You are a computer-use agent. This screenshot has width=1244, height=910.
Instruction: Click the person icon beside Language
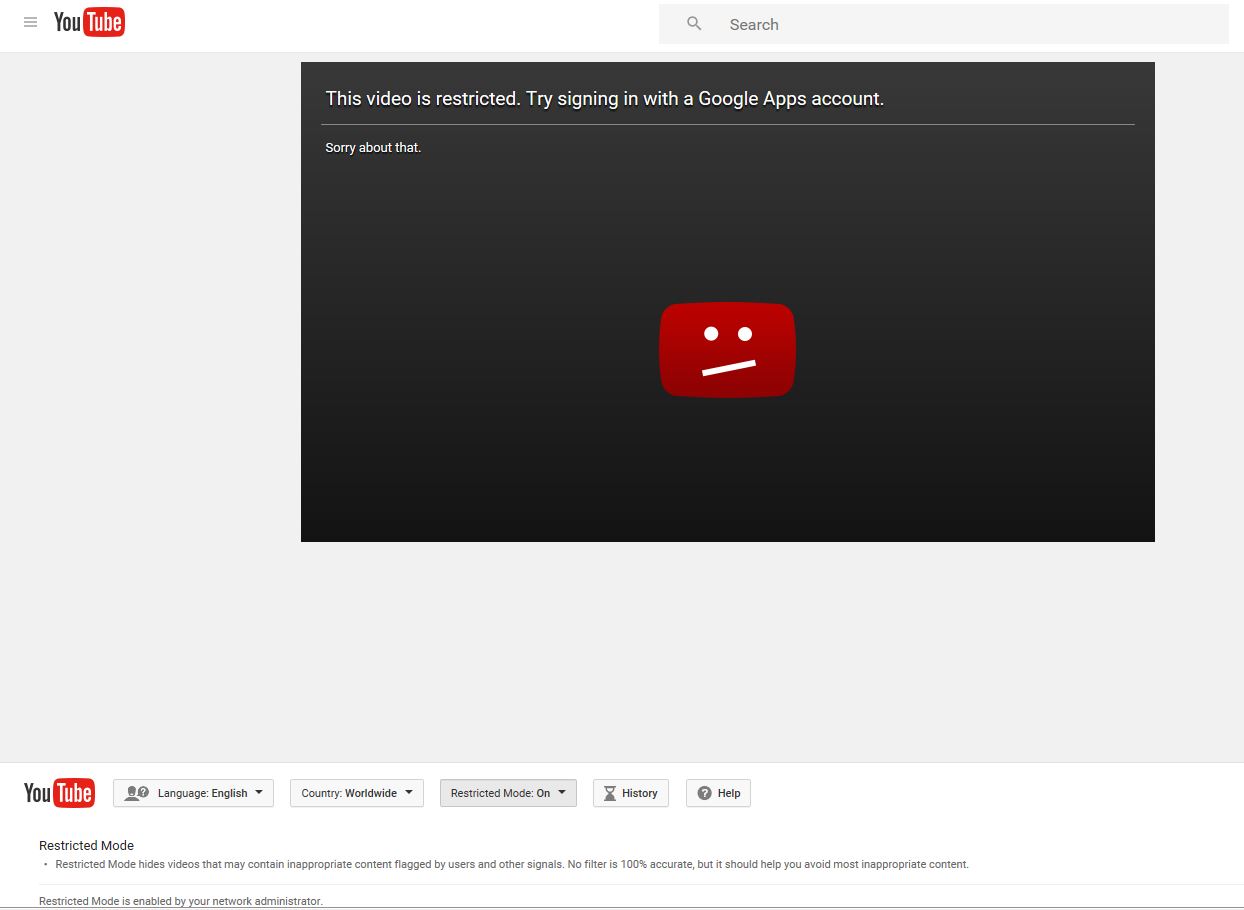(137, 793)
